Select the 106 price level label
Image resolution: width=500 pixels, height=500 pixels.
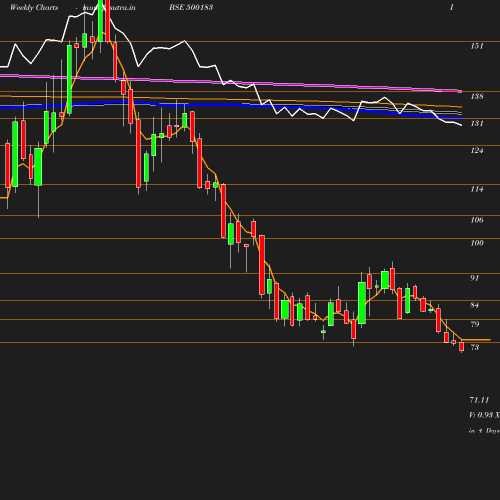coord(477,220)
